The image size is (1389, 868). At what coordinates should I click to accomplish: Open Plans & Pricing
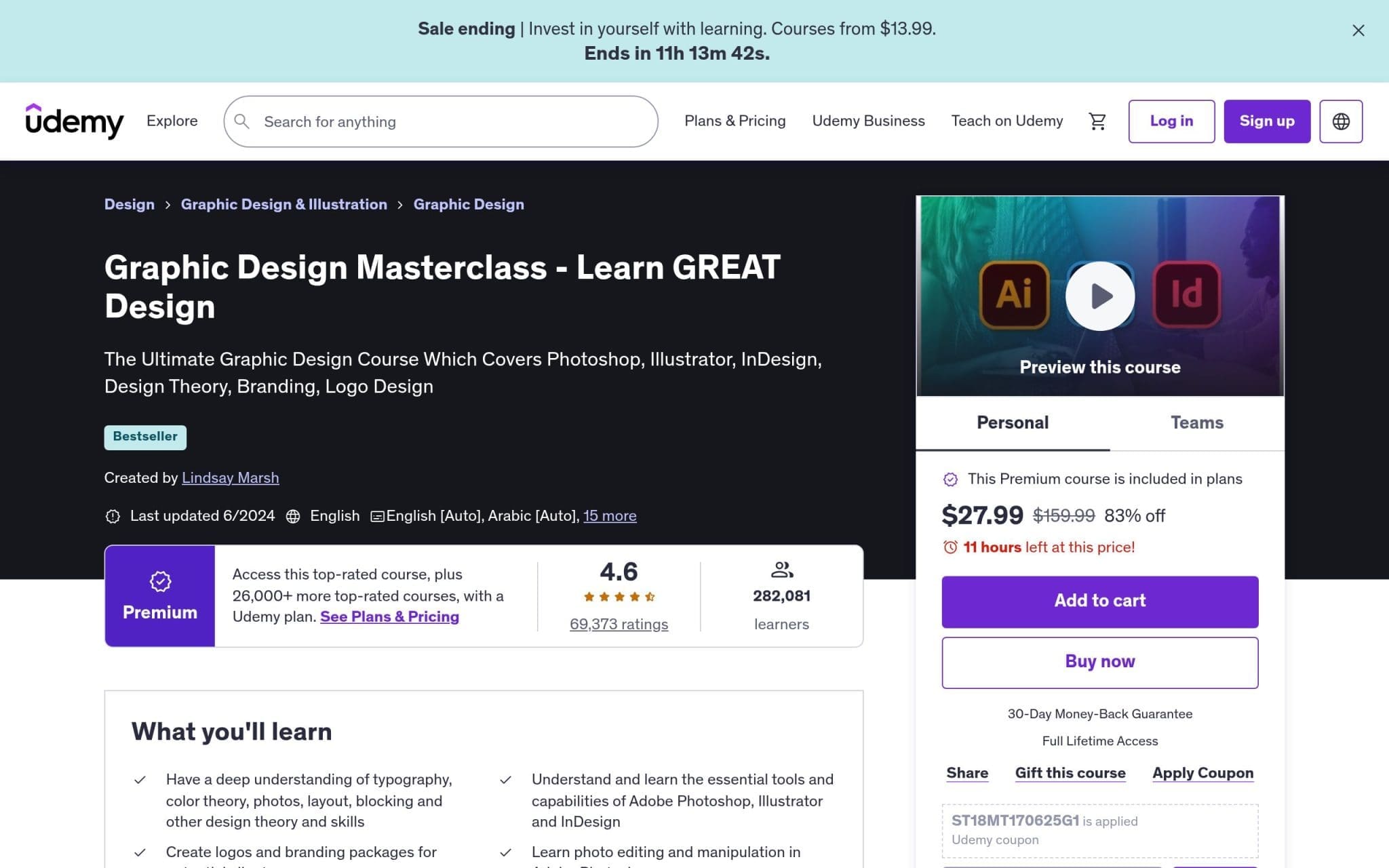point(735,121)
